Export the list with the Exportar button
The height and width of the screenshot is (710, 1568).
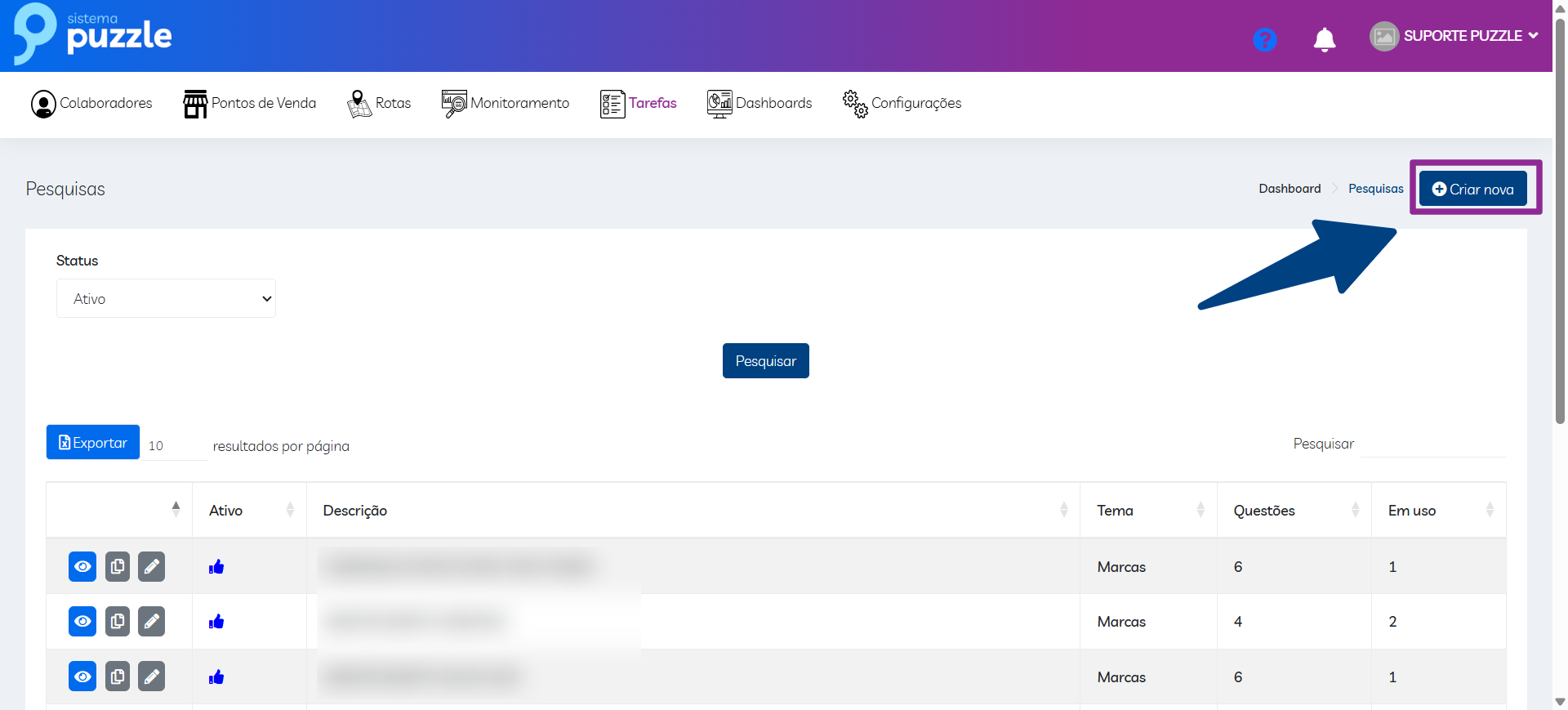93,442
